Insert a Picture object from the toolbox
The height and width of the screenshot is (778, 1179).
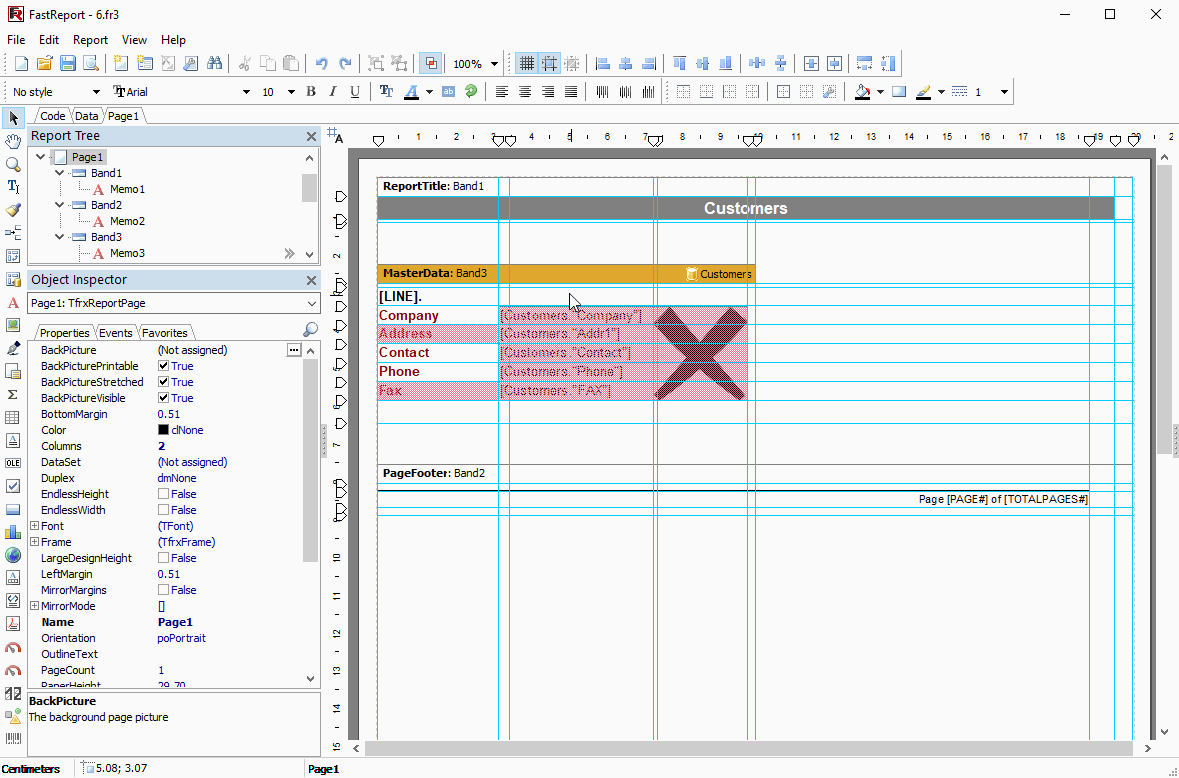coord(13,325)
